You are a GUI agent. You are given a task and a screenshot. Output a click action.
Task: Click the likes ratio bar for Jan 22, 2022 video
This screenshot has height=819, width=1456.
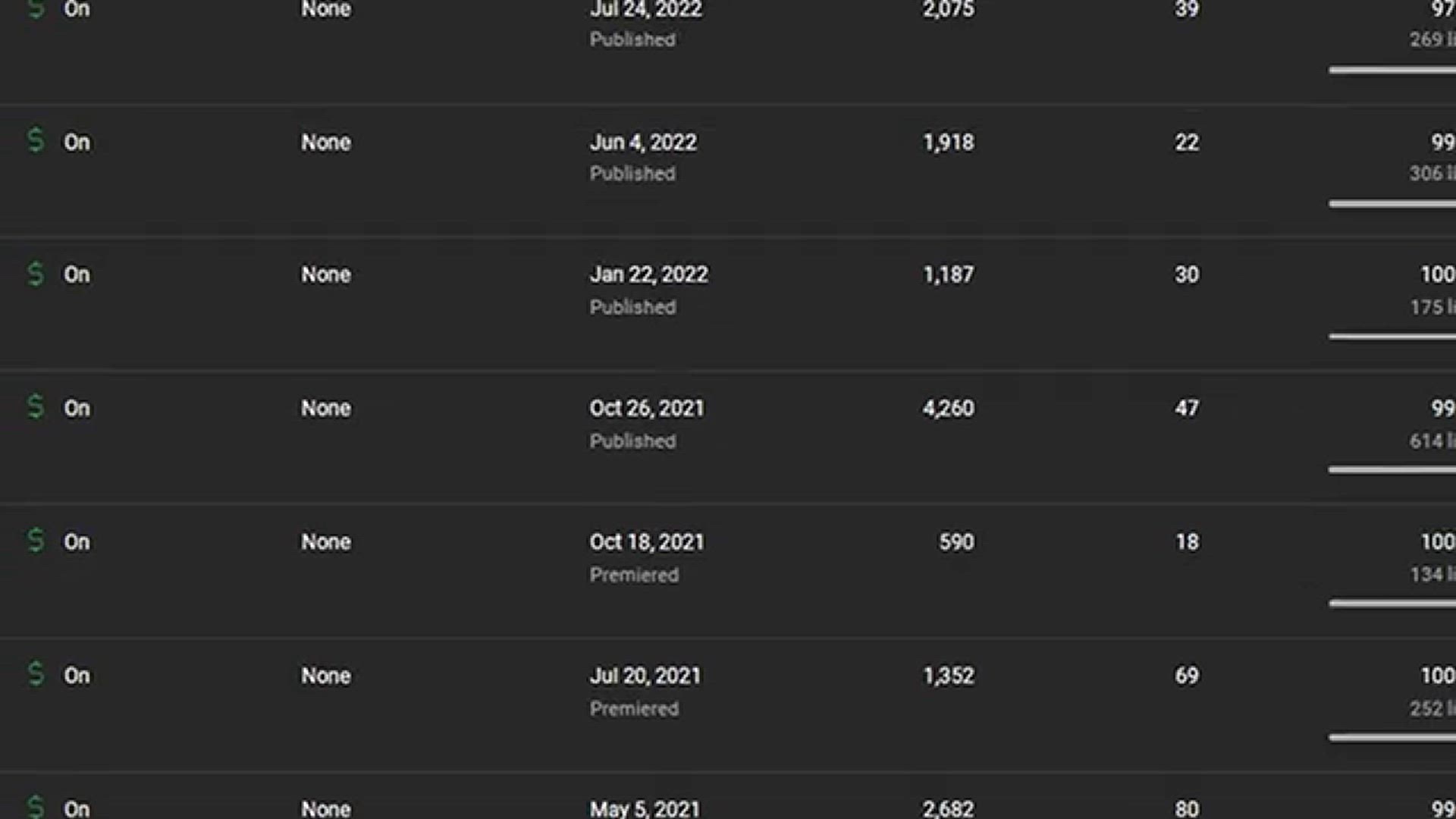(x=1392, y=337)
